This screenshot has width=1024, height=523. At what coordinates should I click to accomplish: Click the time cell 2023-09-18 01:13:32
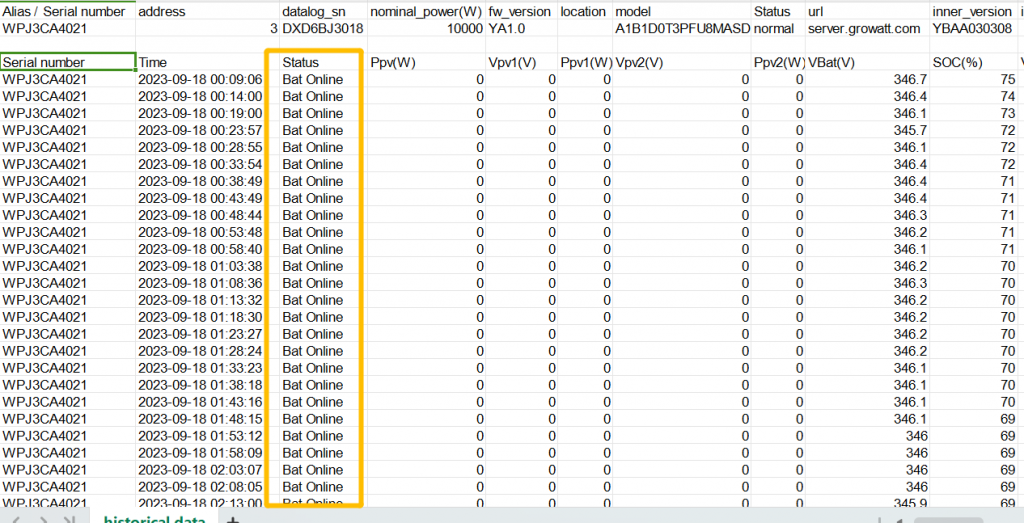tap(207, 300)
